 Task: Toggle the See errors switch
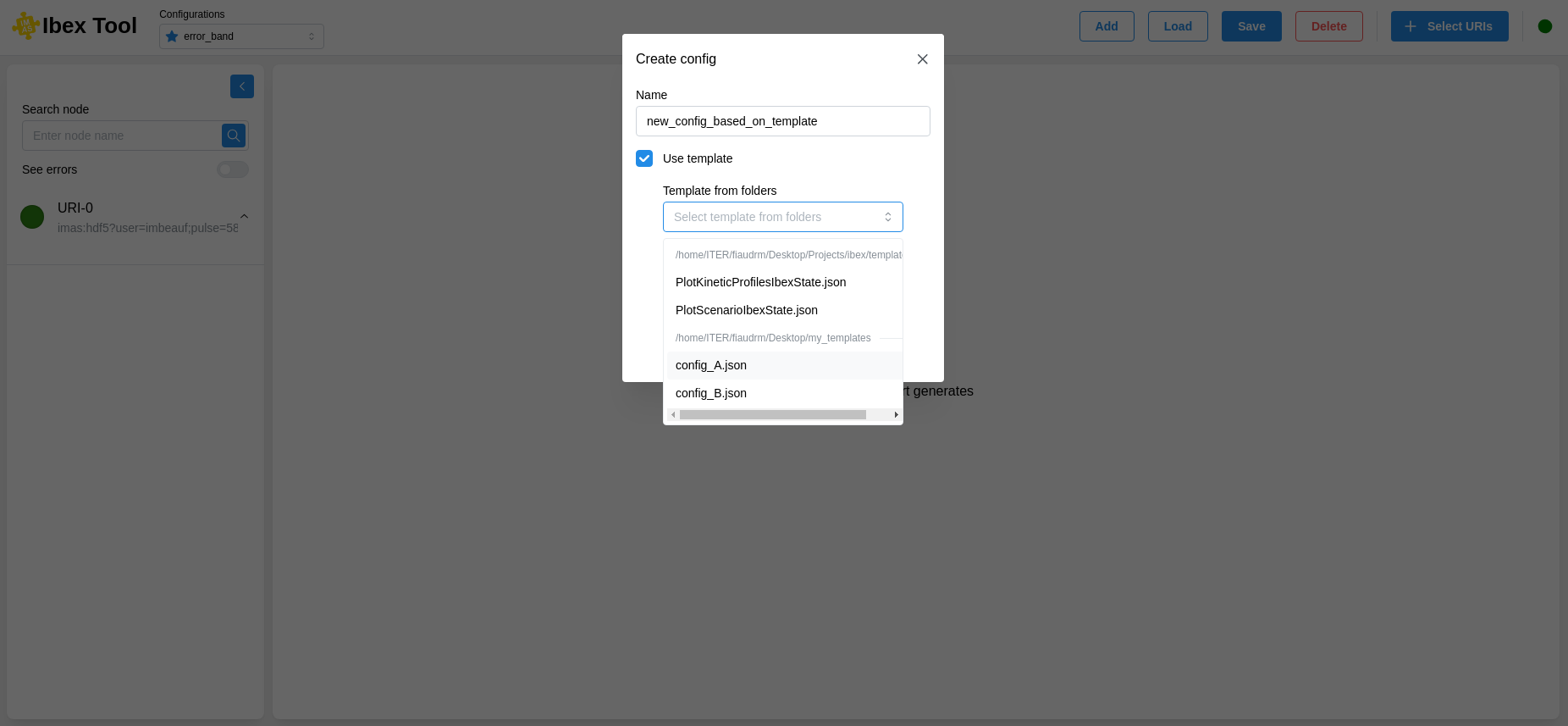pyautogui.click(x=233, y=169)
